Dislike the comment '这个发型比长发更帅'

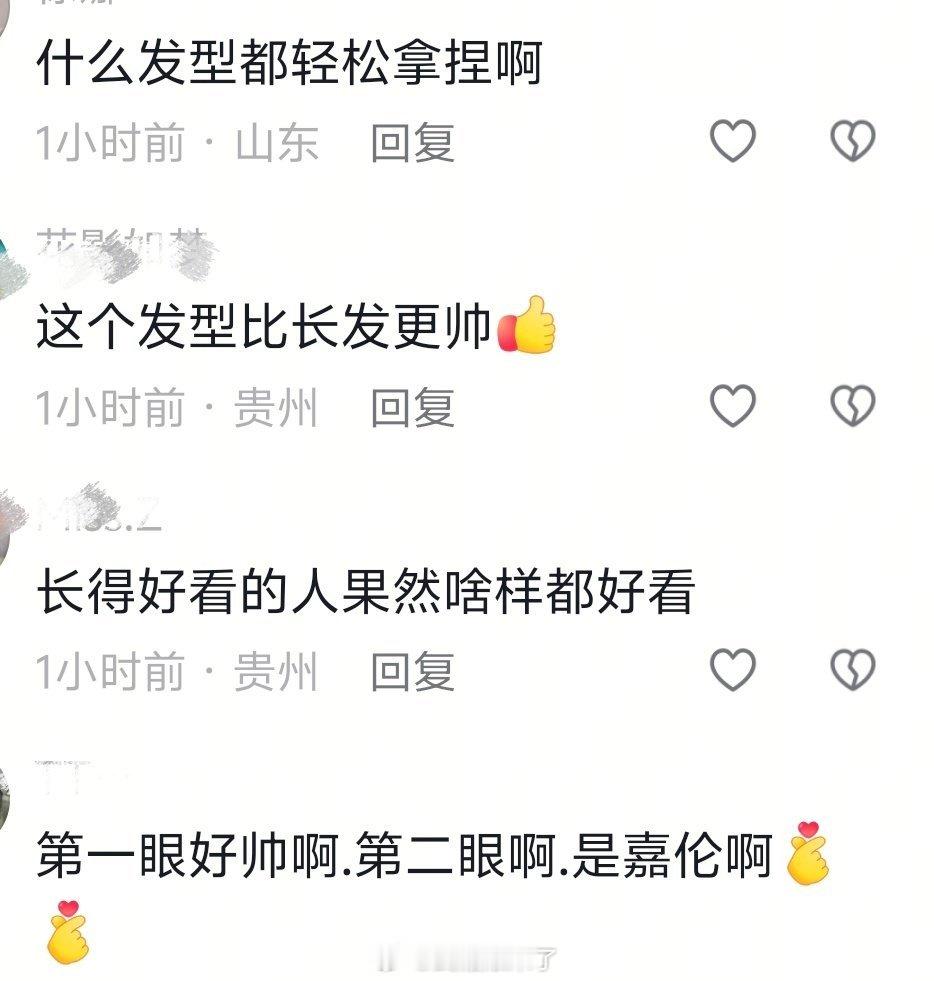coord(852,405)
